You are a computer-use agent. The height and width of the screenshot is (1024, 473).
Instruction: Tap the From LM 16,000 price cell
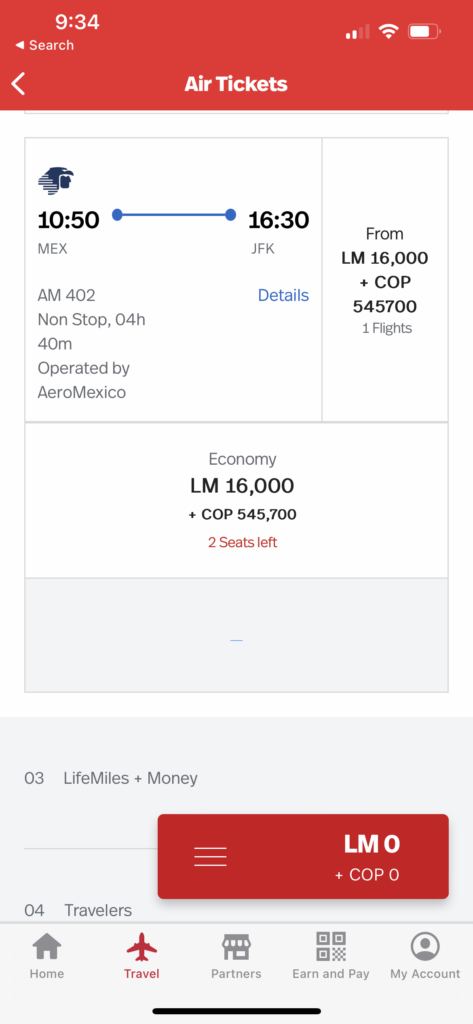tap(385, 280)
